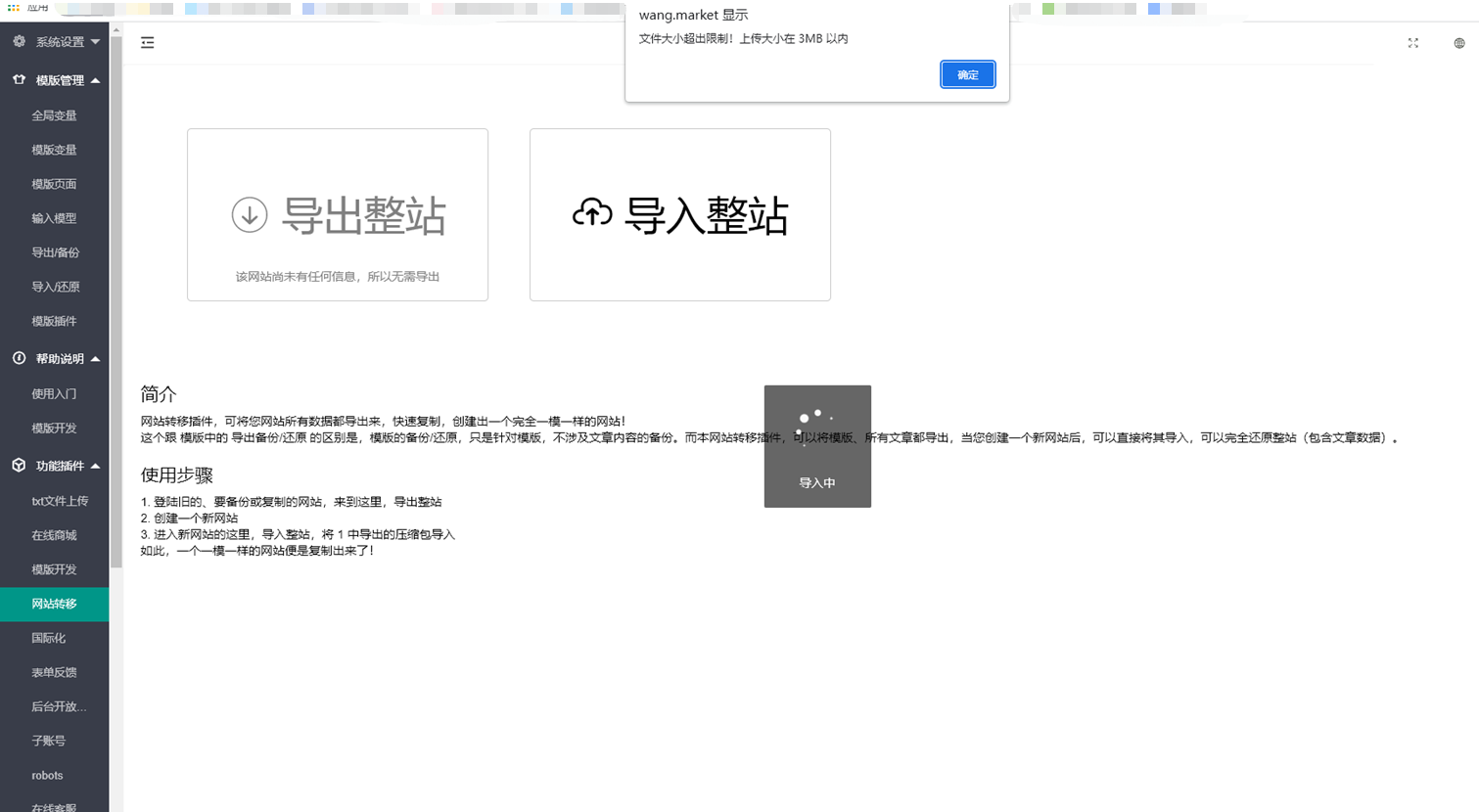The image size is (1479, 812).
Task: Open 后台开放... plugin item
Action: [x=59, y=706]
